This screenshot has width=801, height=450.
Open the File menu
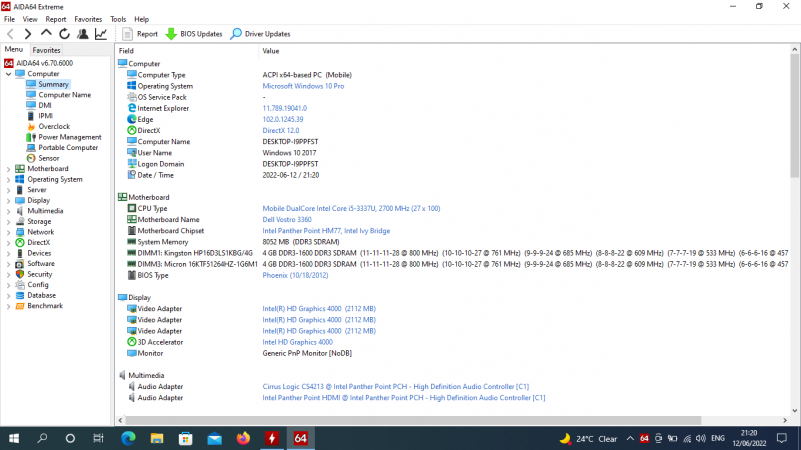click(x=9, y=19)
